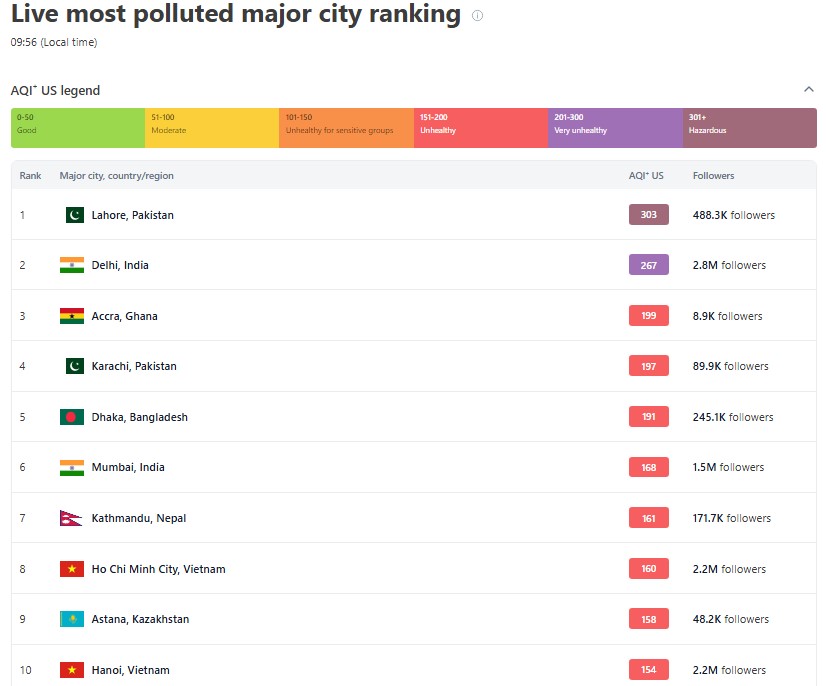Click the Ghana flag icon for Accra

72,316
